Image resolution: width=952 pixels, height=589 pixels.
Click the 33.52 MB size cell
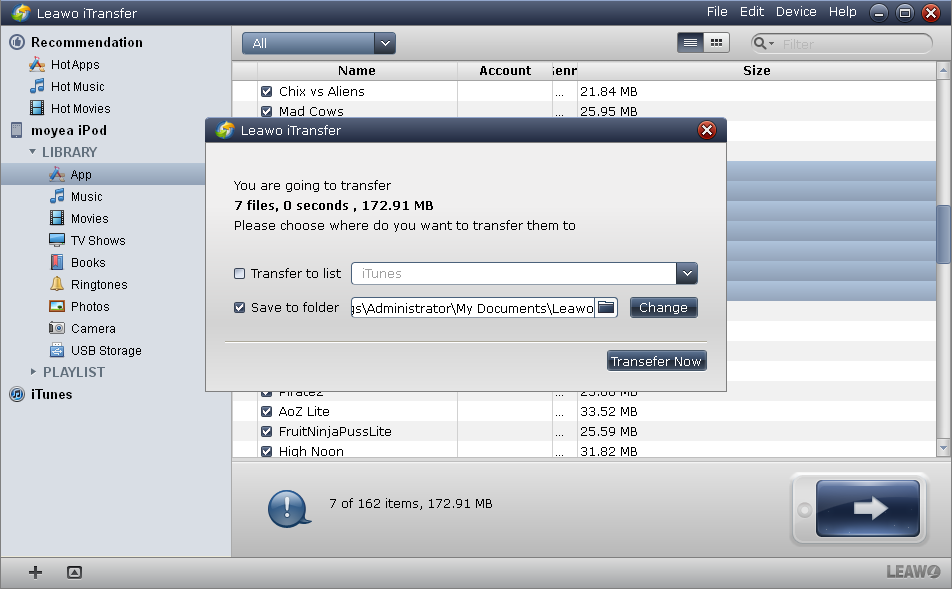608,411
